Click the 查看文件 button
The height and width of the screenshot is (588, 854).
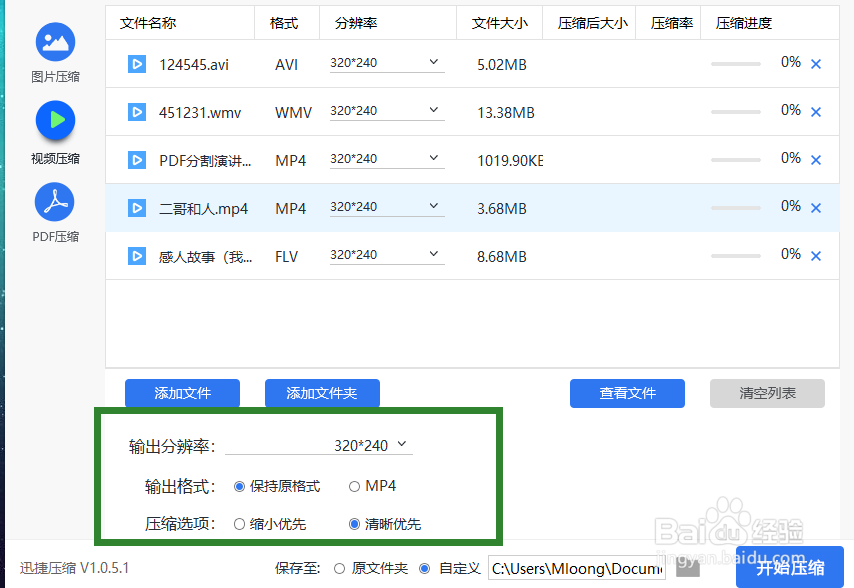(627, 393)
